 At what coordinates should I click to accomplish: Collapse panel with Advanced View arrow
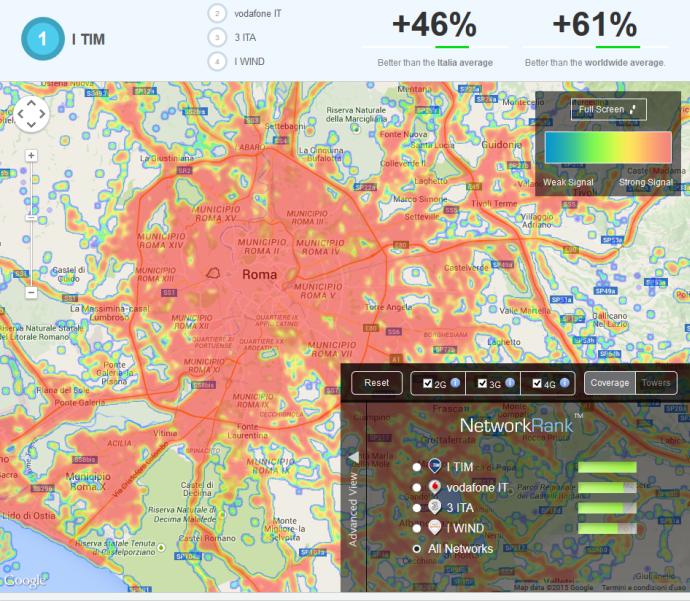(353, 458)
